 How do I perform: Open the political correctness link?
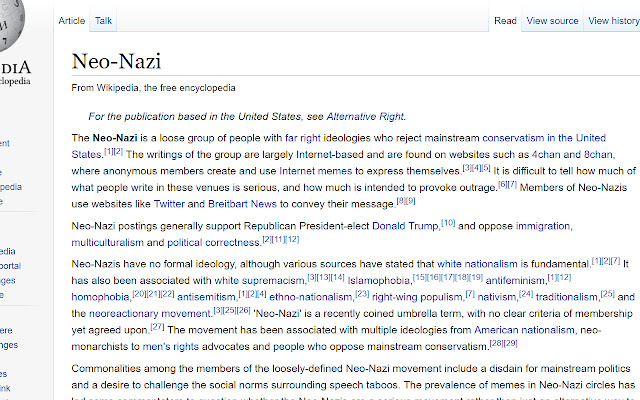213,242
